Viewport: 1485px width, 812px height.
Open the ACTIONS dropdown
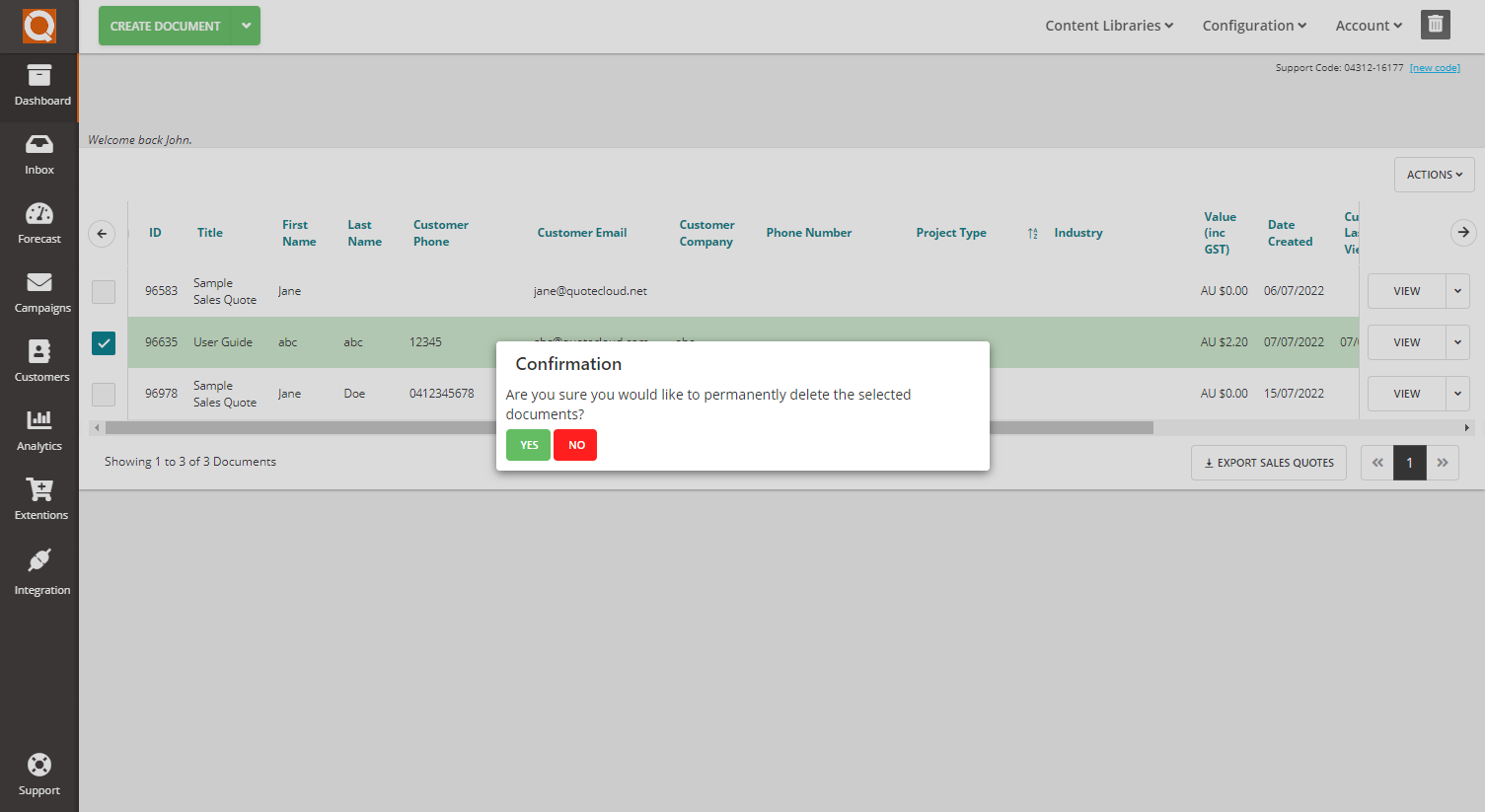(1434, 174)
